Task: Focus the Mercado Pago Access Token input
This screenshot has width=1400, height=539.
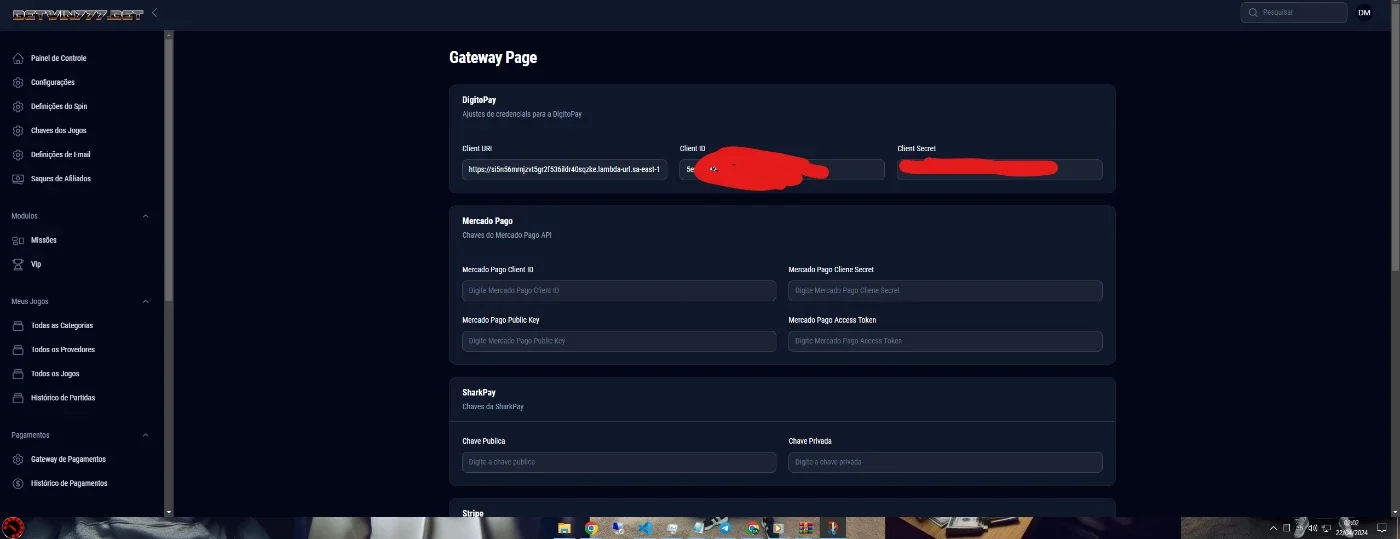Action: coord(945,341)
